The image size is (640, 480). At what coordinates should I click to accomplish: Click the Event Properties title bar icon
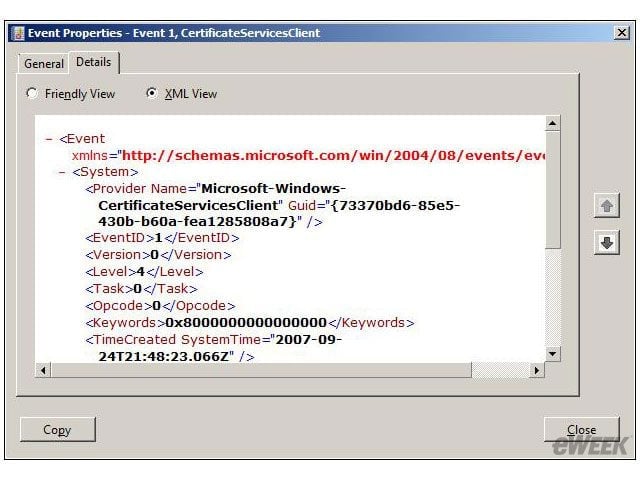[18, 33]
